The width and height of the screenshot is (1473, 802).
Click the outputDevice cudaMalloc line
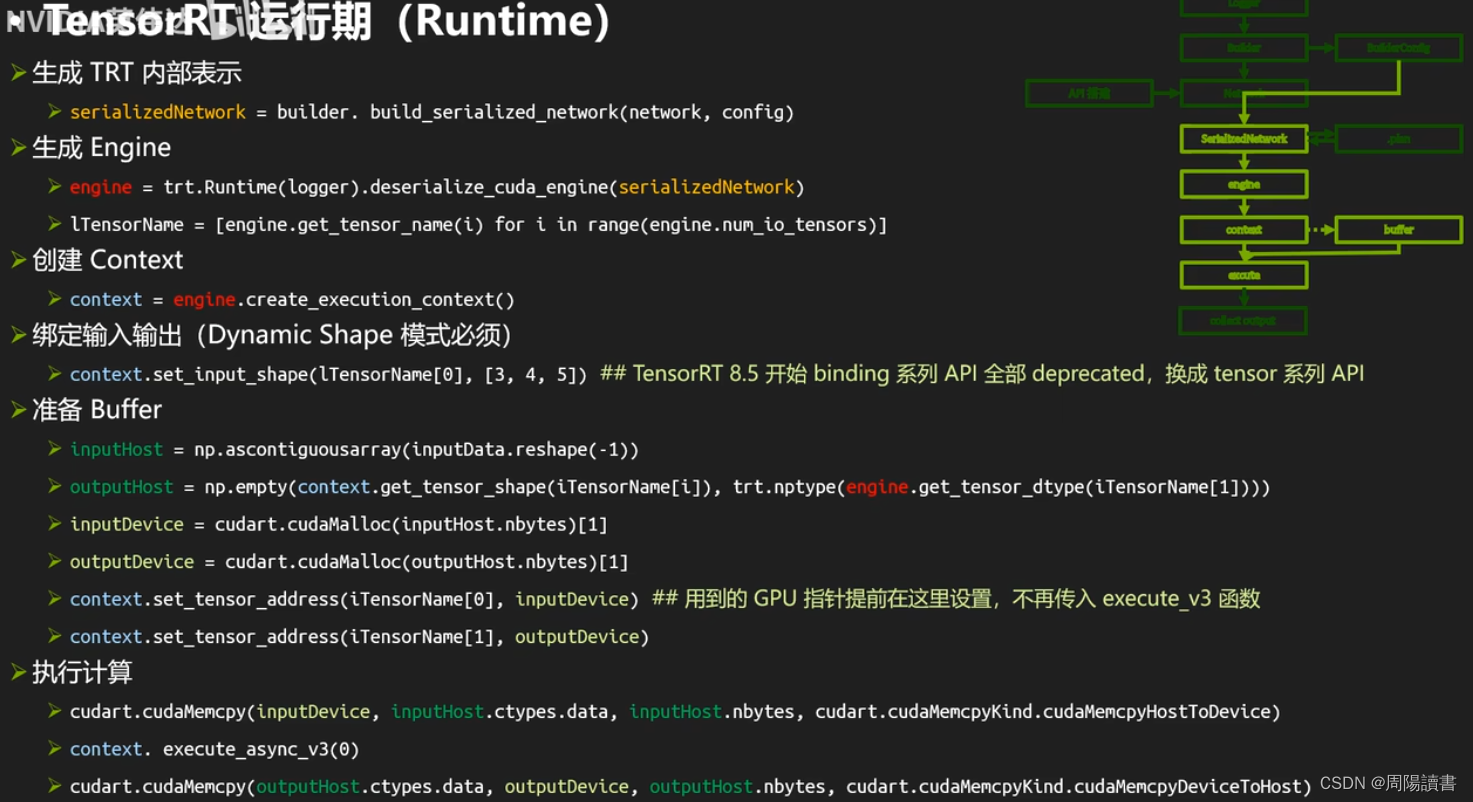coord(349,562)
